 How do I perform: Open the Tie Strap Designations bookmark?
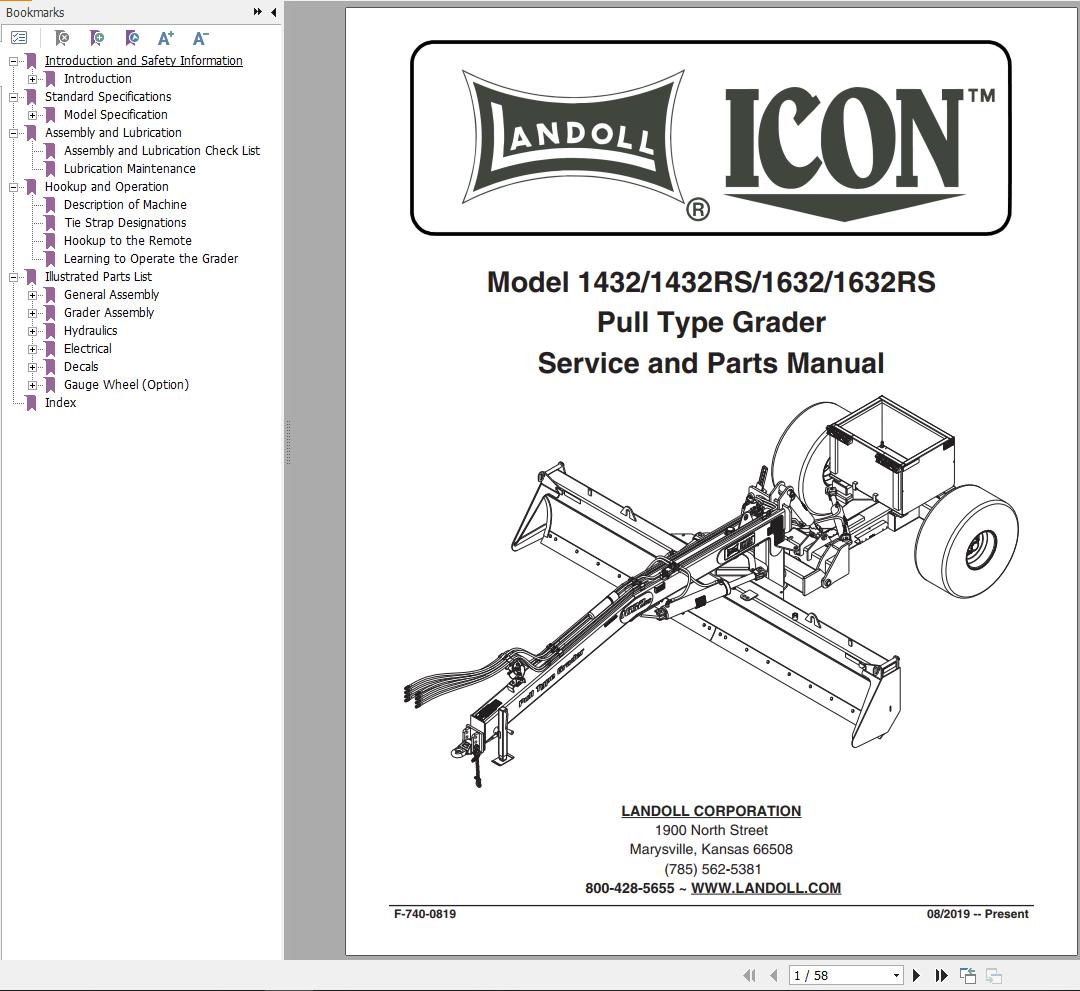click(x=126, y=222)
